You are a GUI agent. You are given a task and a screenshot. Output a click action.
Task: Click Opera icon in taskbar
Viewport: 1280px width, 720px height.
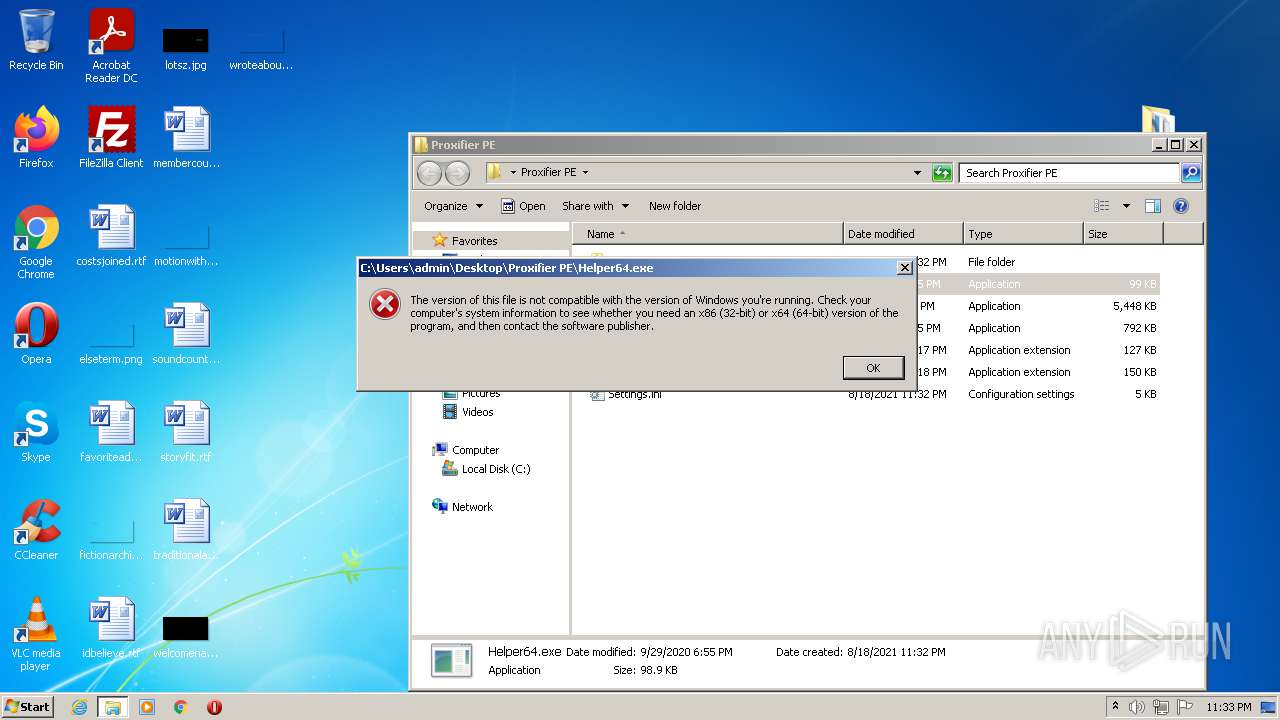(x=214, y=707)
